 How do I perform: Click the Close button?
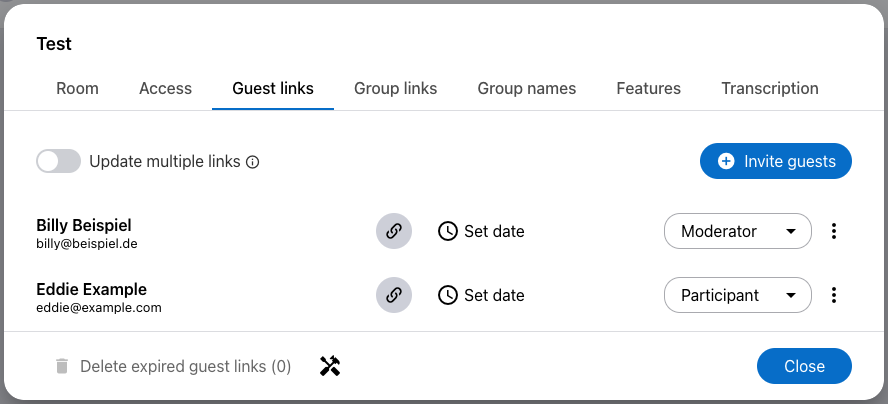point(804,366)
